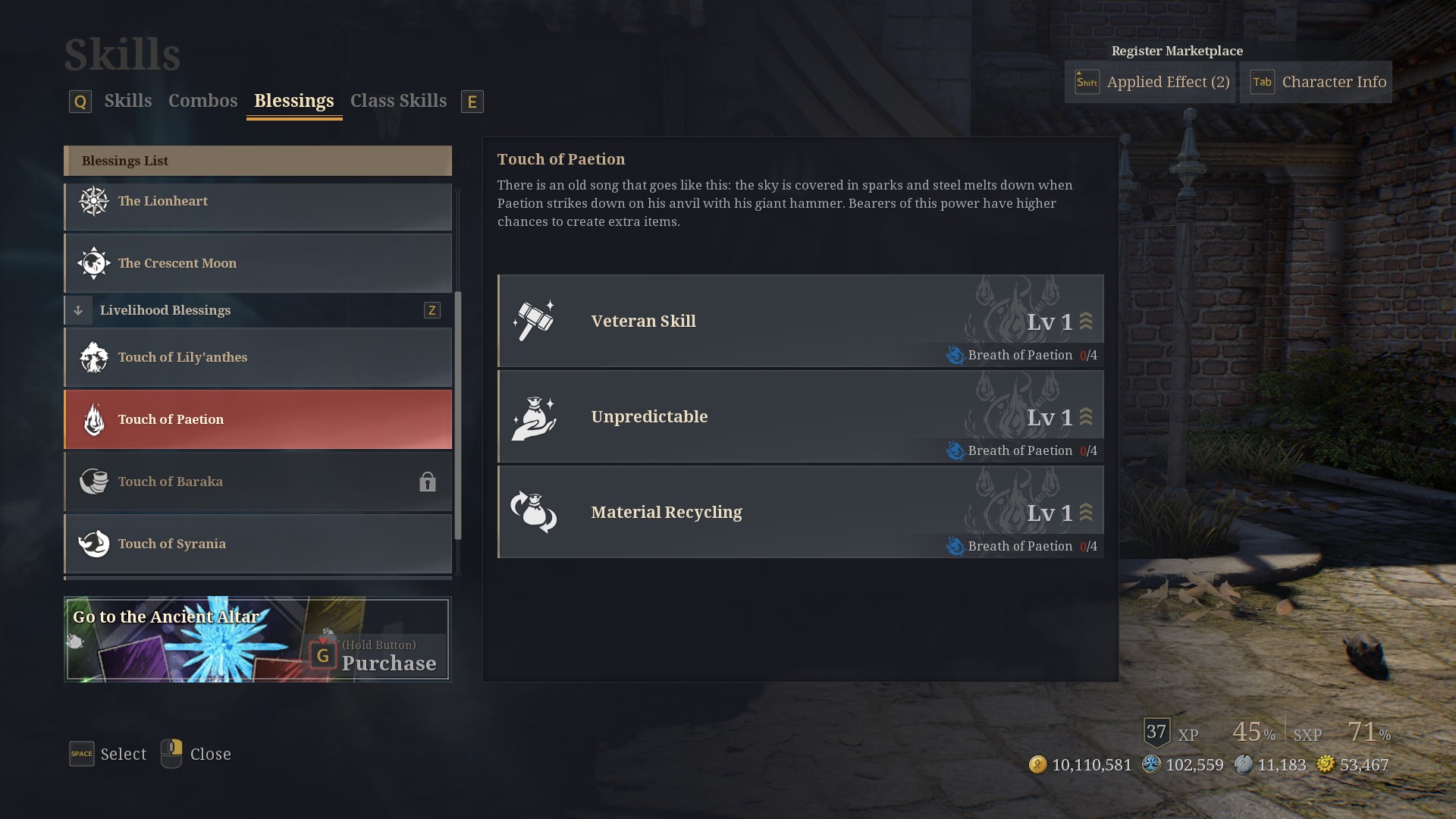Click the Go to the Ancient Altar banner
The width and height of the screenshot is (1456, 819).
point(258,639)
